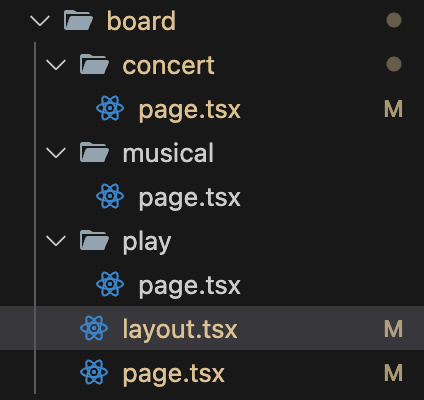424x400 pixels.
Task: Click React icon beside layout.tsx
Action: click(94, 328)
